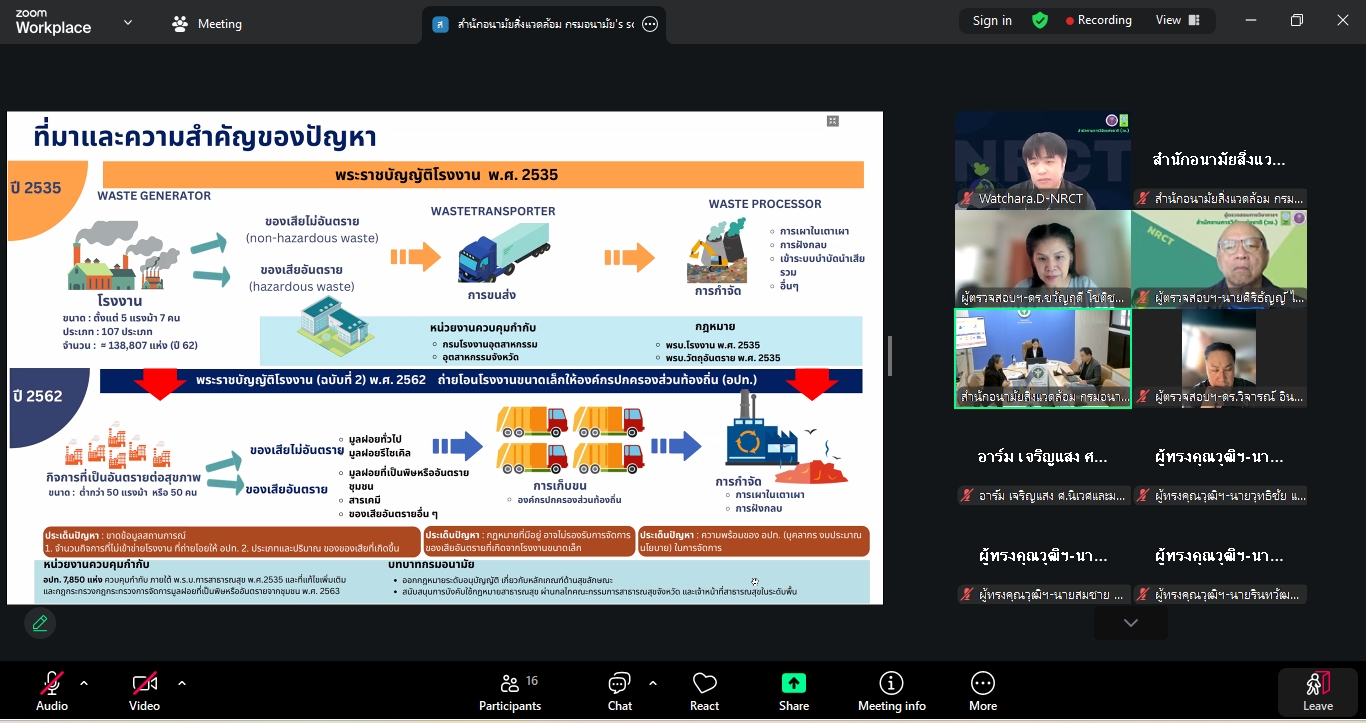The width and height of the screenshot is (1366, 723).
Task: Open the Chat panel
Action: pos(619,691)
